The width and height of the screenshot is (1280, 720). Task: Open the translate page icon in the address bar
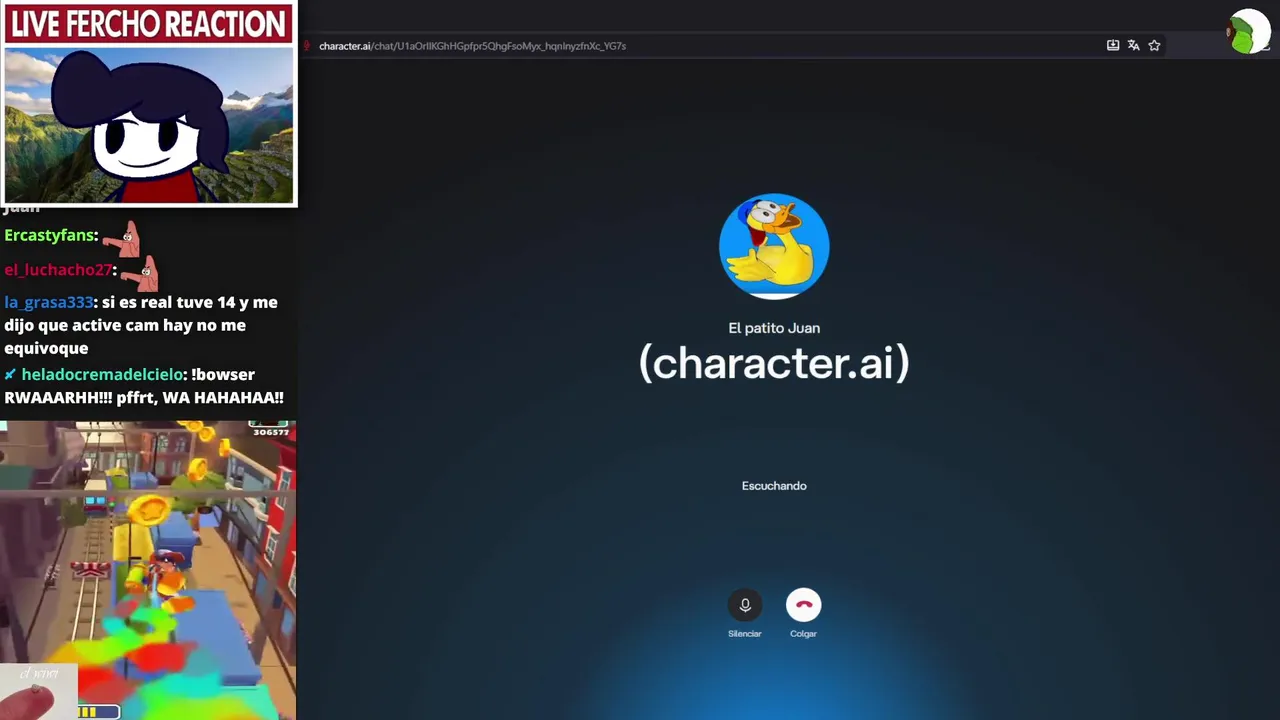[x=1133, y=45]
